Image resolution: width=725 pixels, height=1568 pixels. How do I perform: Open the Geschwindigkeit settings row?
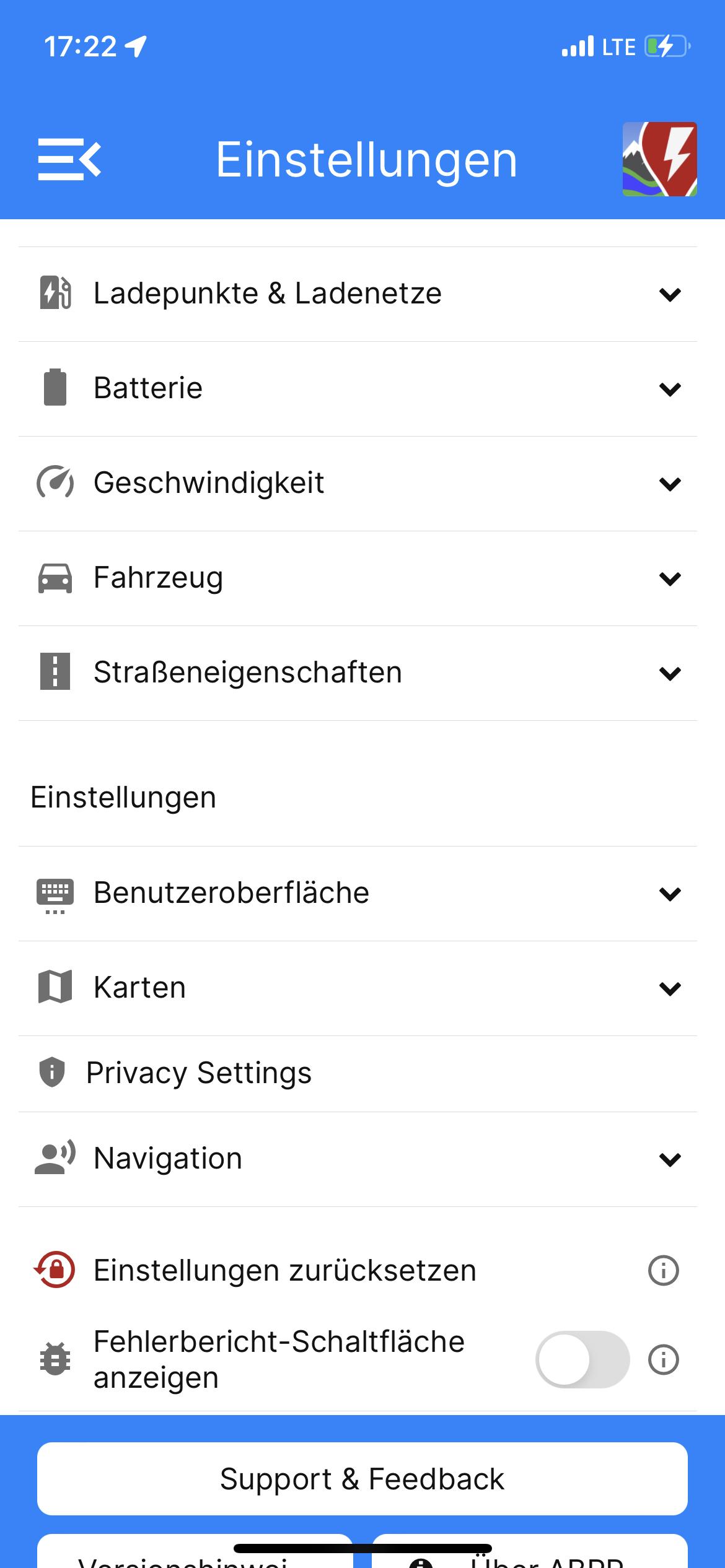[209, 483]
